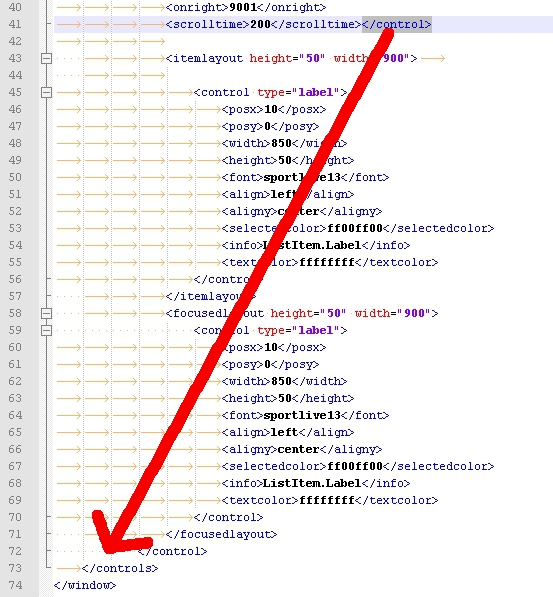This screenshot has width=553, height=597.
Task: Click line number 72 in the margin
Action: (15, 551)
